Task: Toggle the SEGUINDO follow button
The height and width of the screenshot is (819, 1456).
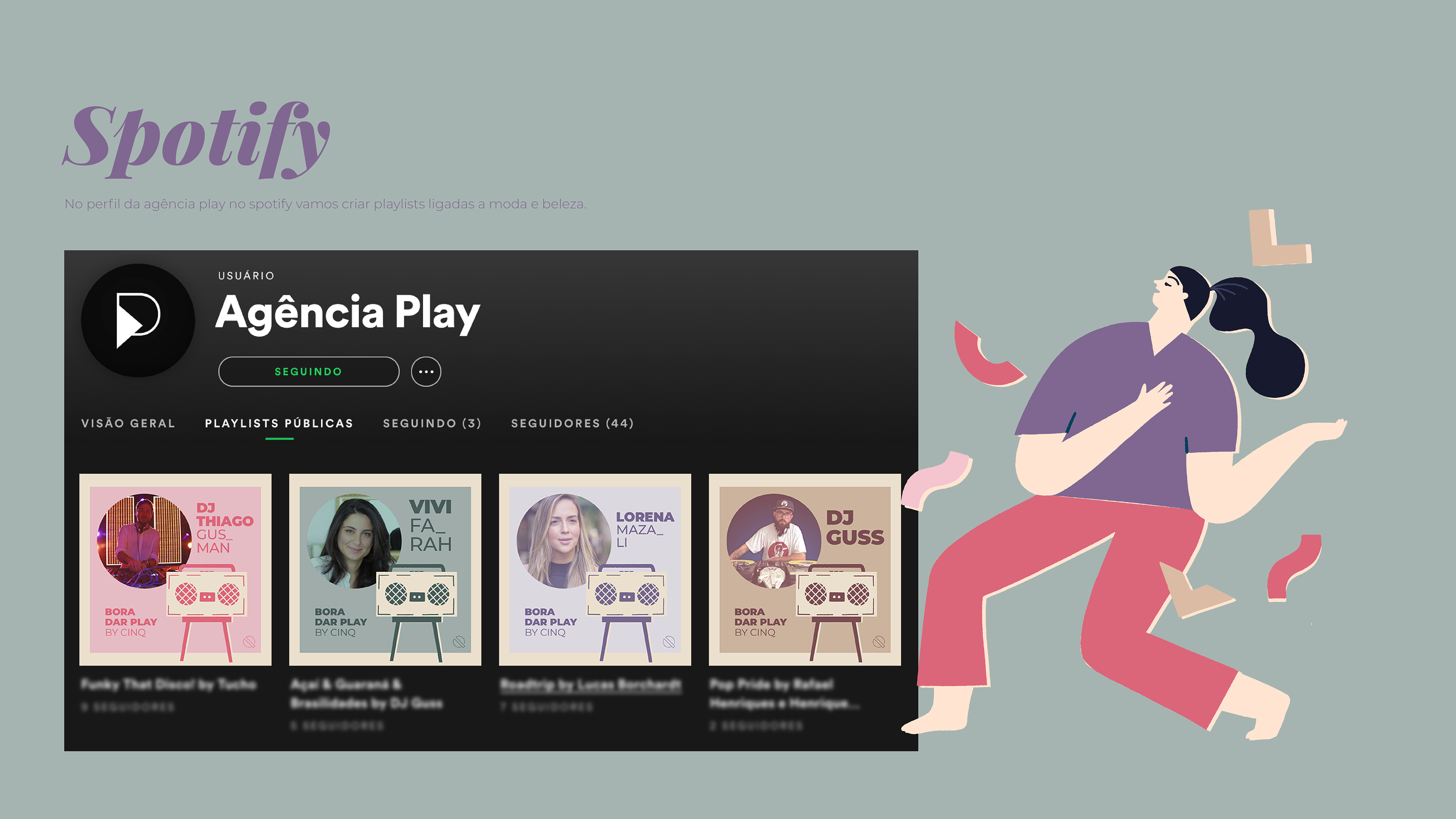Action: click(x=309, y=371)
